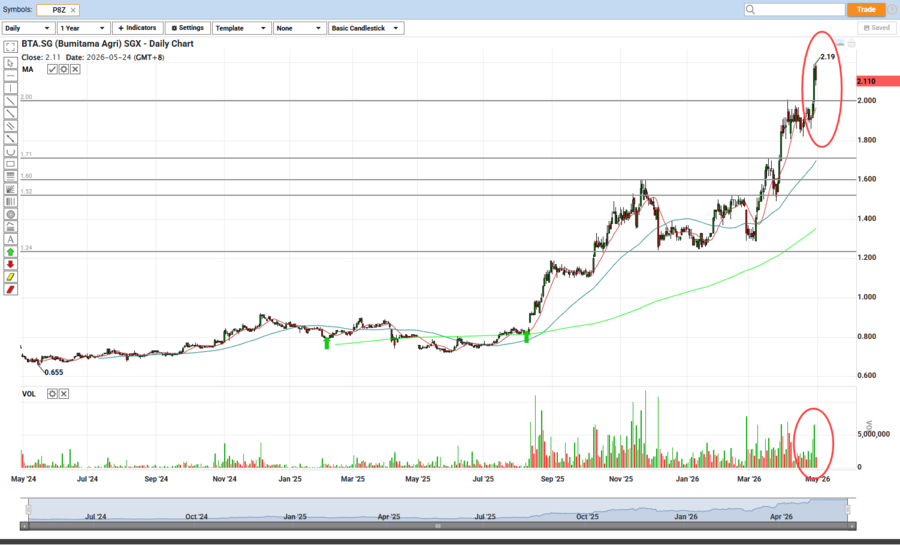Expand the 1 Year range dropdown
Image resolution: width=900 pixels, height=545 pixels.
point(83,28)
